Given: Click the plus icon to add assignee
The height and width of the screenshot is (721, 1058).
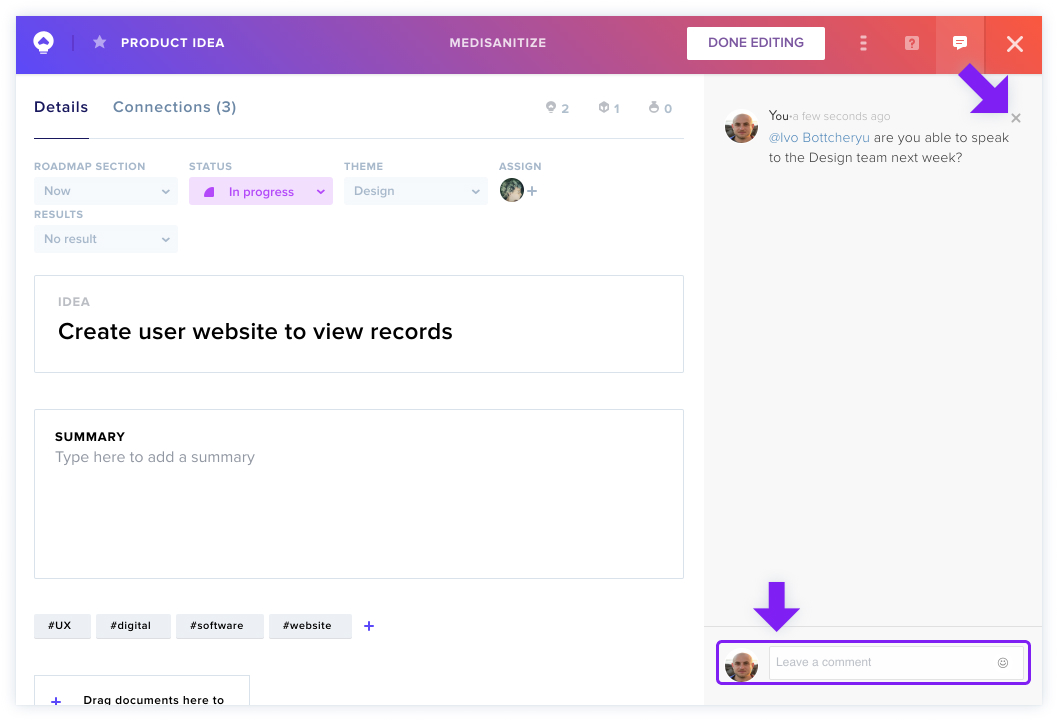Looking at the screenshot, I should pos(532,191).
